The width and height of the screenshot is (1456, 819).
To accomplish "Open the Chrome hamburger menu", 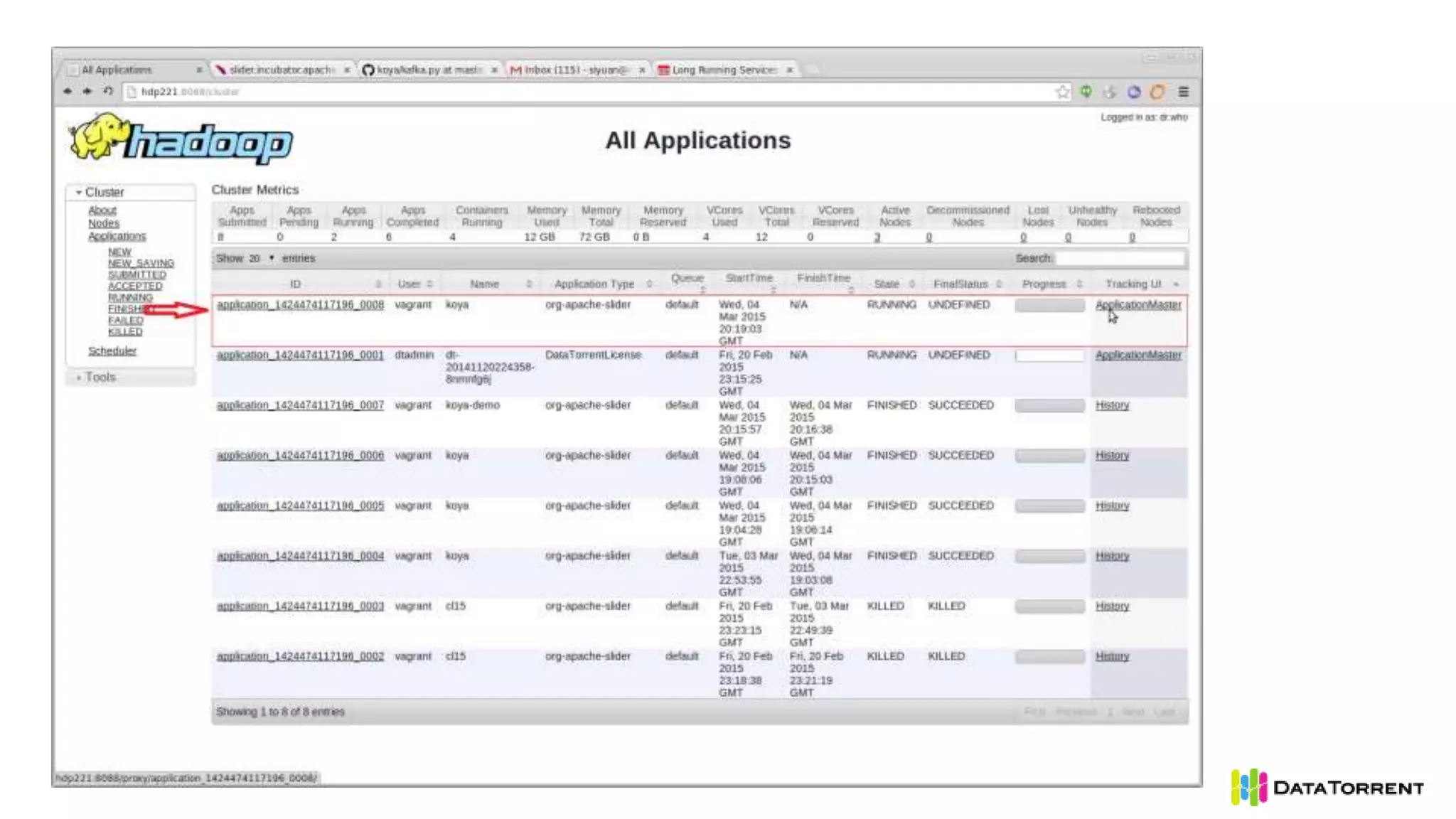I will (1183, 92).
